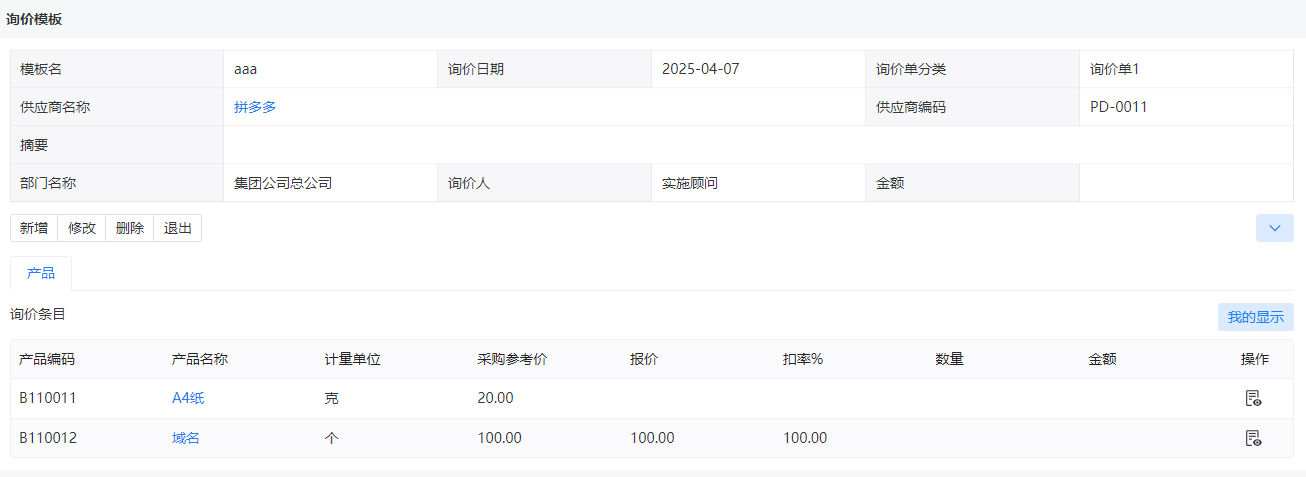Open the 我的显示 settings button
Viewport: 1306px width, 477px height.
tap(1255, 317)
